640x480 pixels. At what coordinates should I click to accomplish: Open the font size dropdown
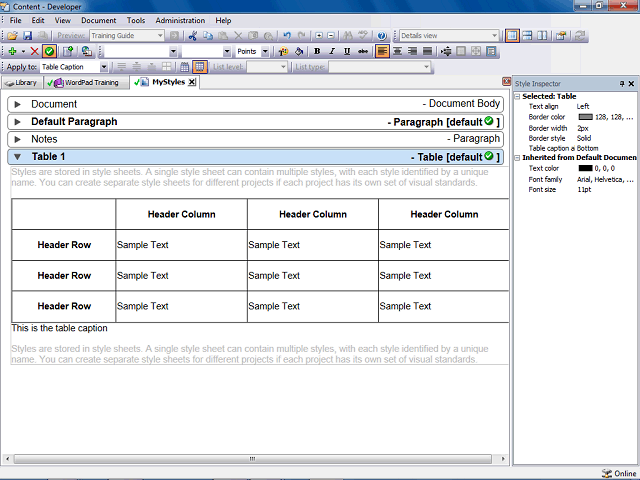pos(227,51)
